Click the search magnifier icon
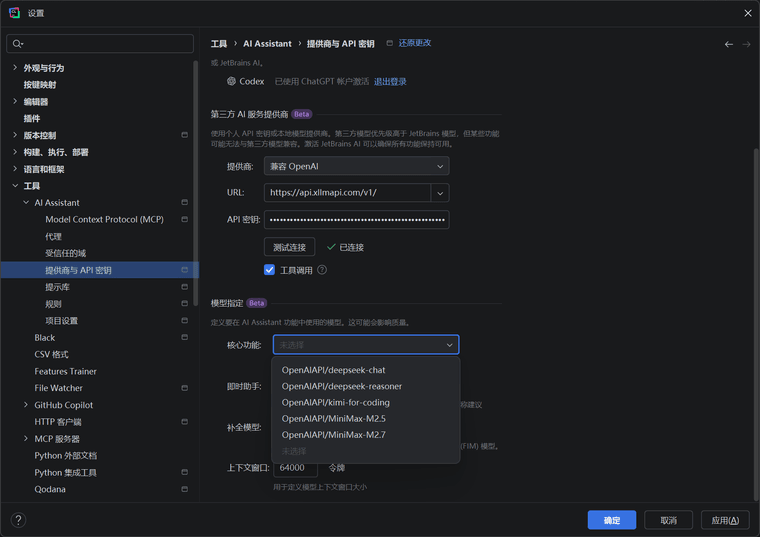 19,44
